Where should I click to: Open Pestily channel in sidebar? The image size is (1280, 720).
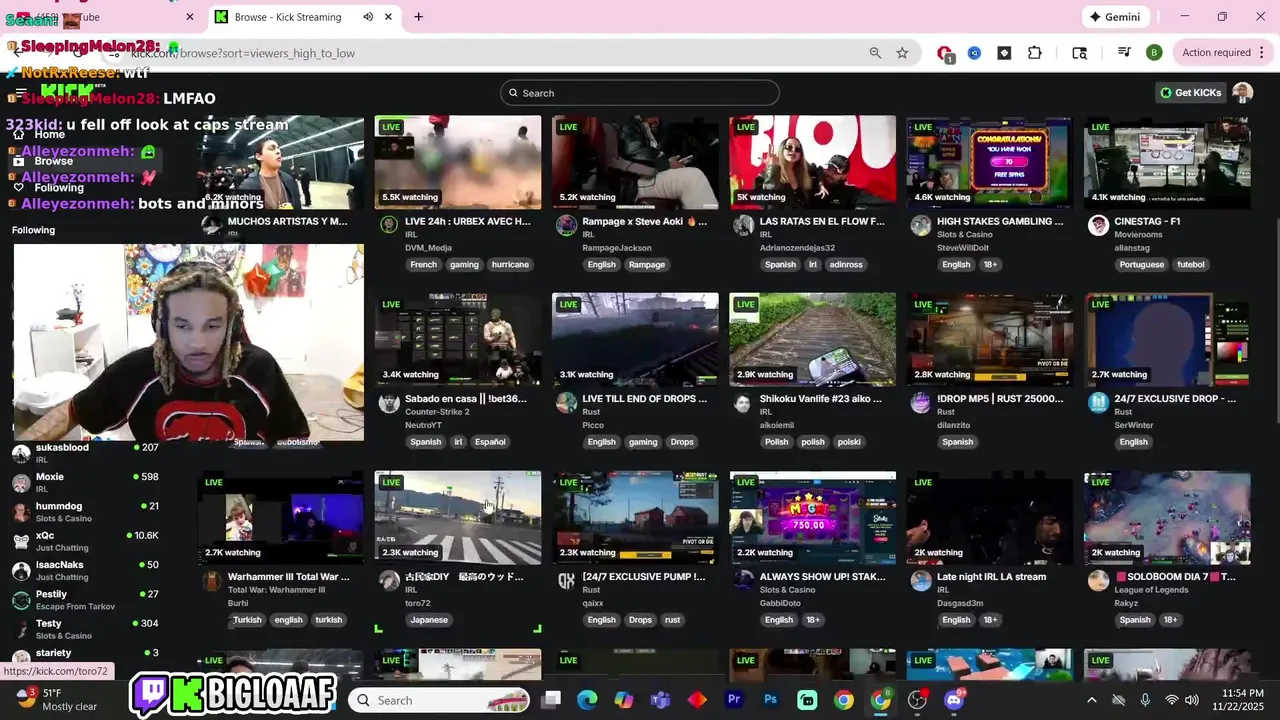tap(85, 599)
